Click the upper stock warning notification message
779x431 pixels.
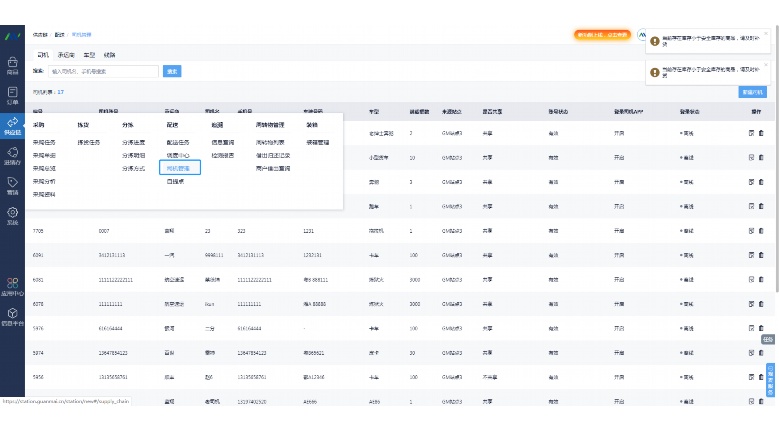click(711, 41)
